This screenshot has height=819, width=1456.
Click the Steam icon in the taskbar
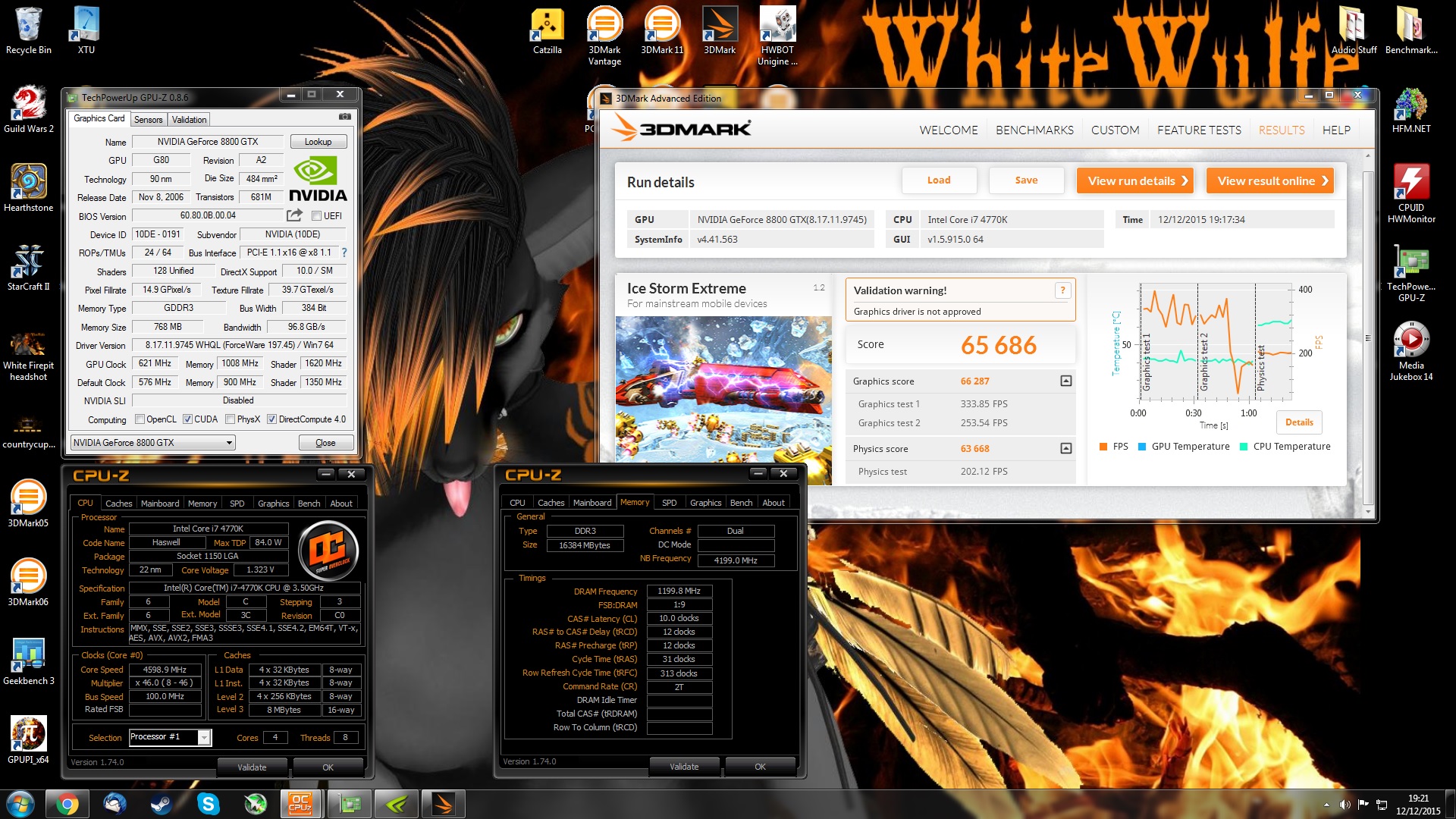pos(161,804)
